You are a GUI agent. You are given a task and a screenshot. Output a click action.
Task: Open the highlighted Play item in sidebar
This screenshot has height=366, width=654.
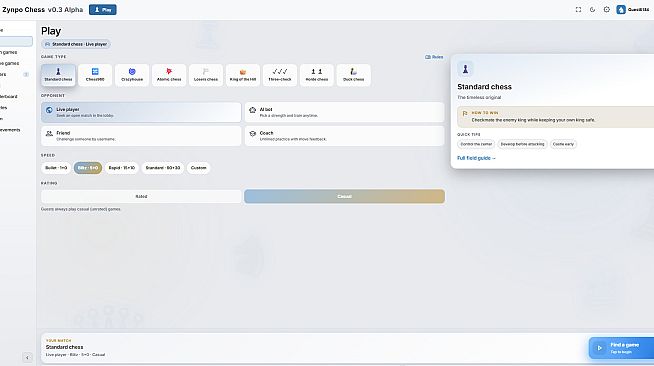(x=16, y=41)
